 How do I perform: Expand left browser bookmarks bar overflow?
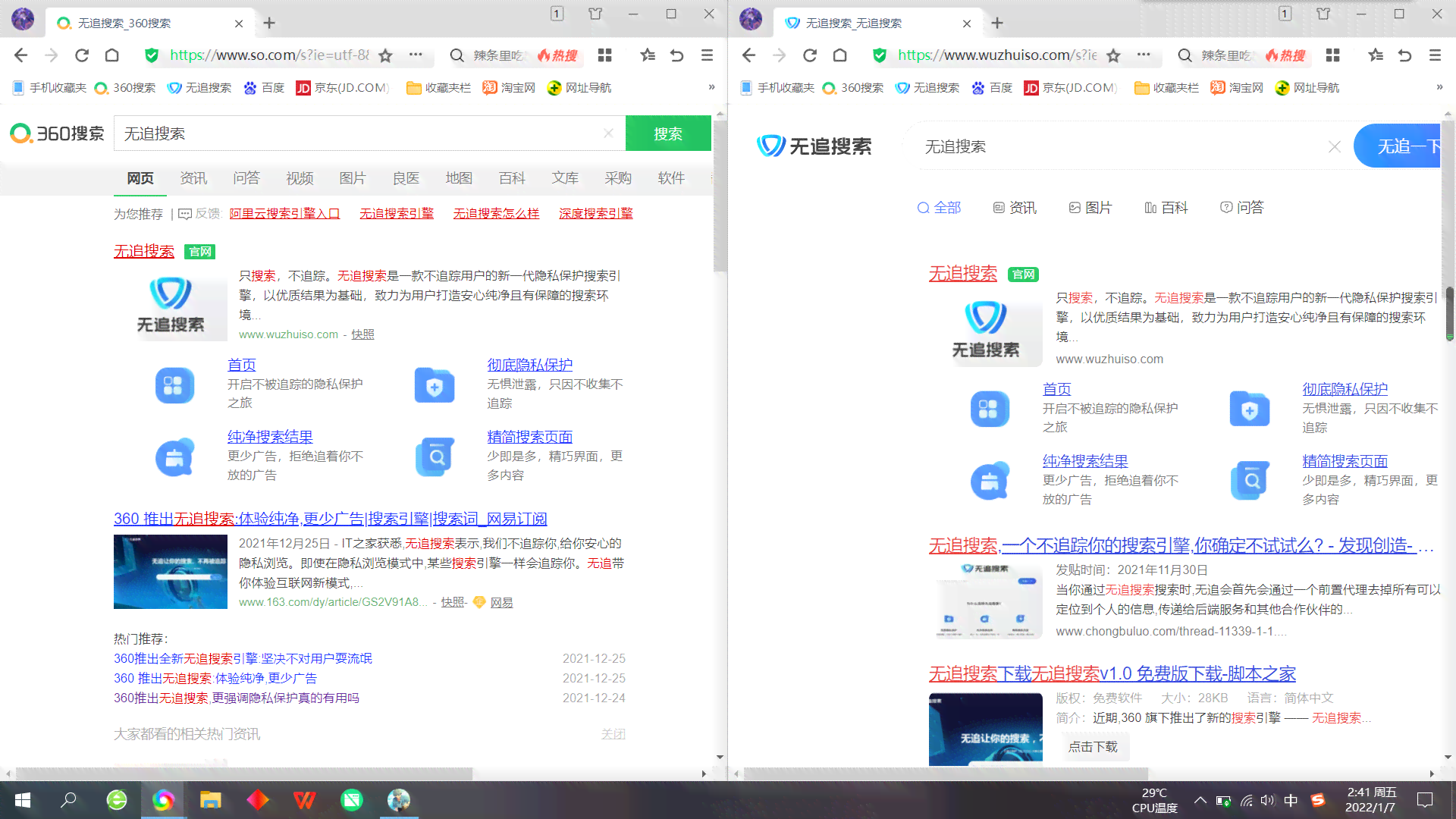click(x=711, y=87)
